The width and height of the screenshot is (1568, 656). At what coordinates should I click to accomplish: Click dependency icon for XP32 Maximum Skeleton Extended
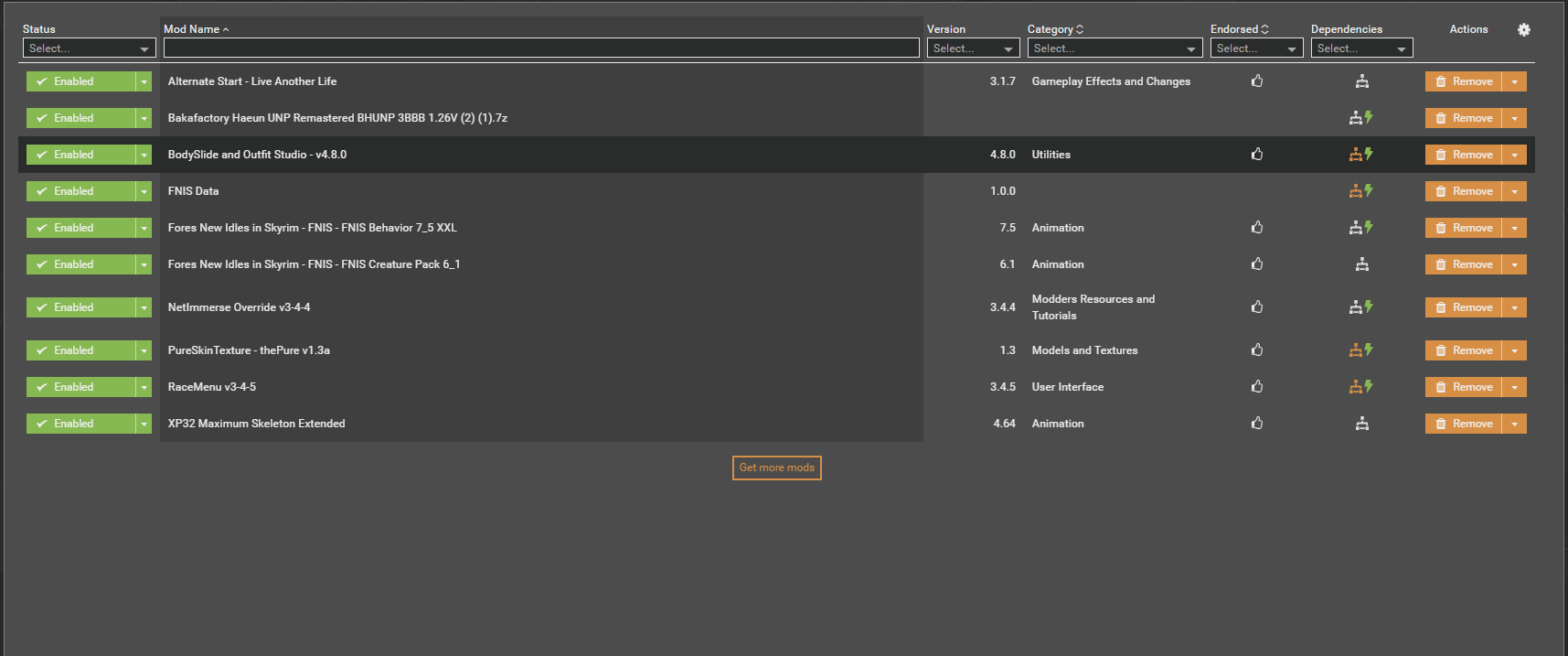coord(1361,424)
